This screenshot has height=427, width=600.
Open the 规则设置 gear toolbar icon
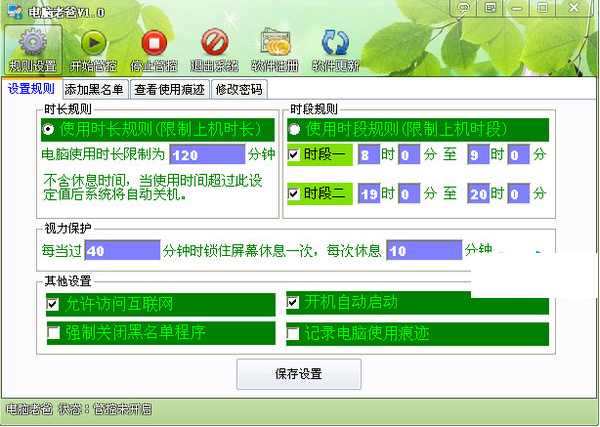[x=33, y=43]
